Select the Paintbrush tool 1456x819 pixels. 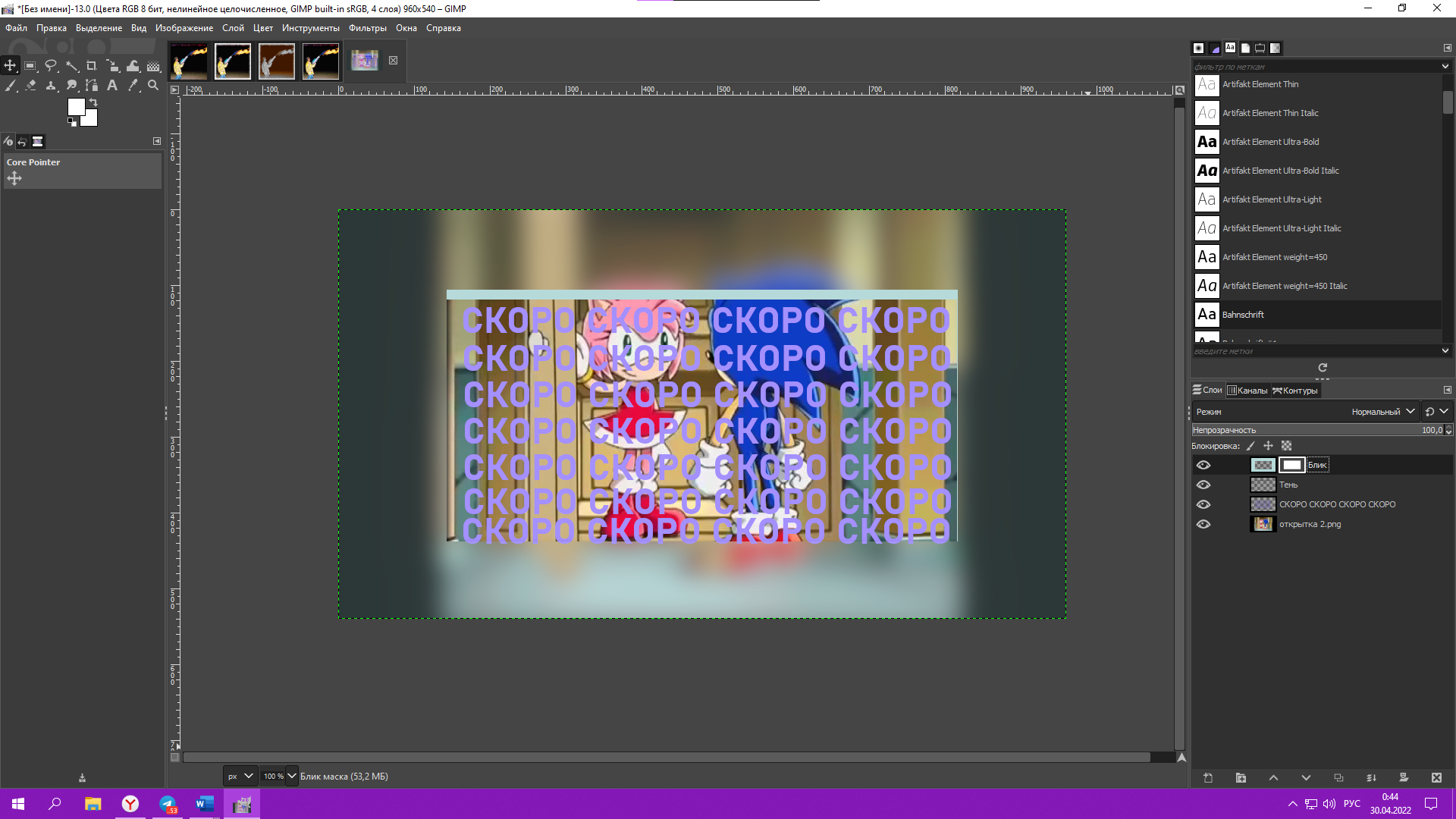coord(11,86)
